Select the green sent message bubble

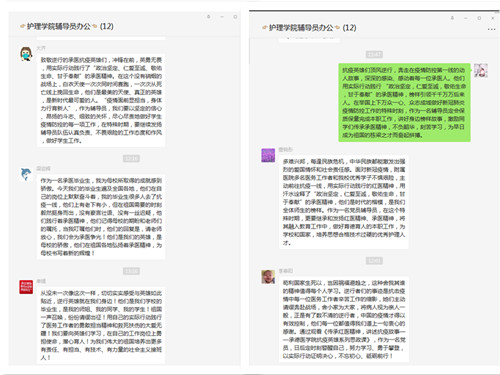404,102
